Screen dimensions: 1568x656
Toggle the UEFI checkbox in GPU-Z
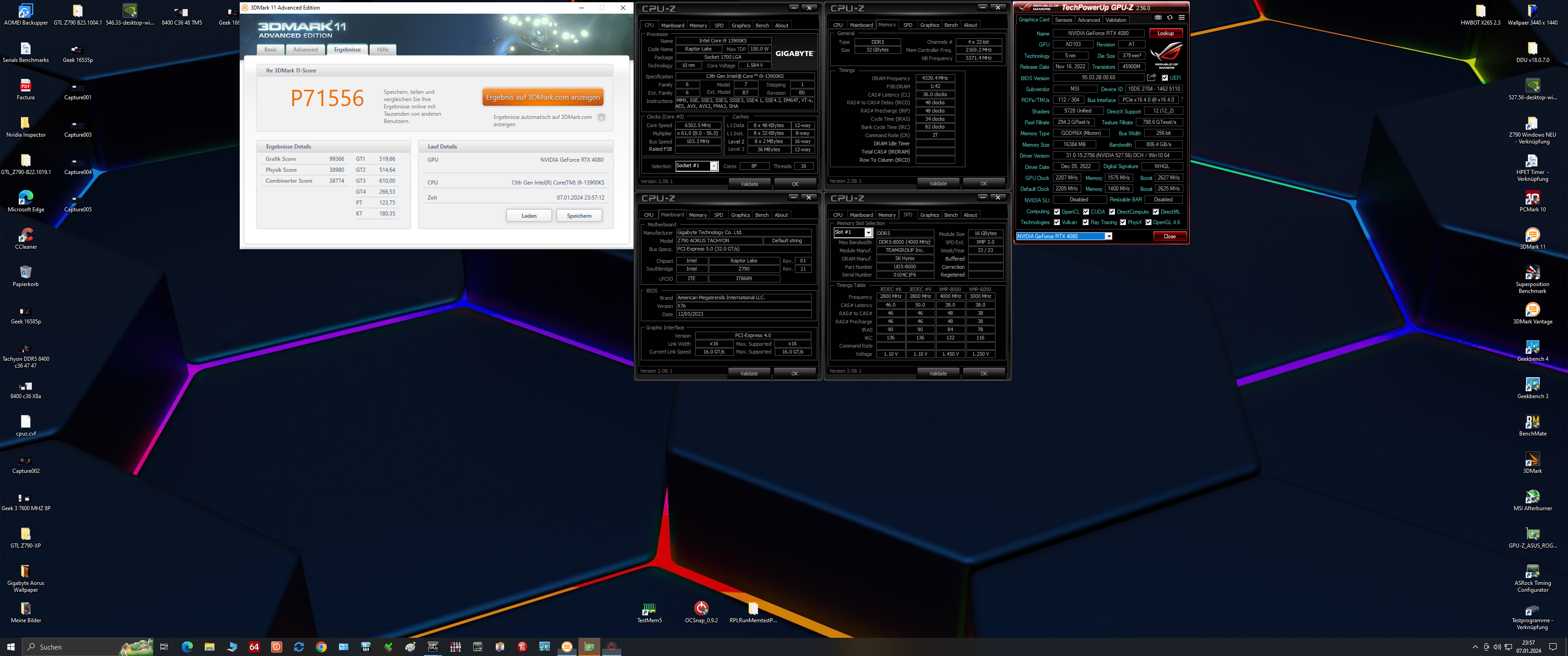[x=1165, y=78]
